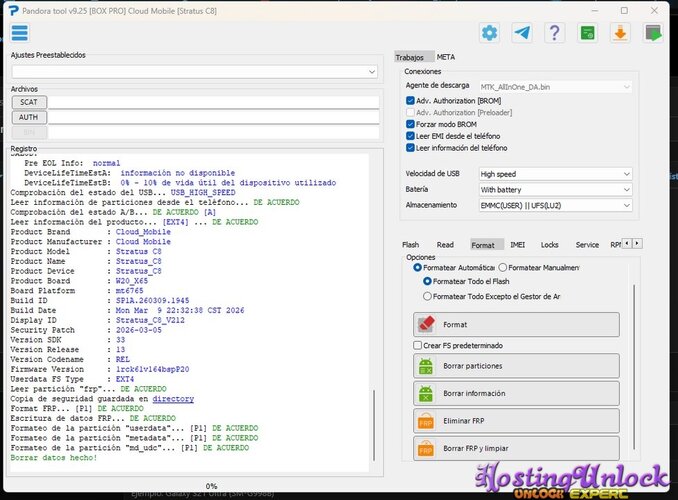Image resolution: width=678 pixels, height=500 pixels.
Task: Toggle Adv. Authorization [BROM] checkbox
Action: [x=410, y=101]
